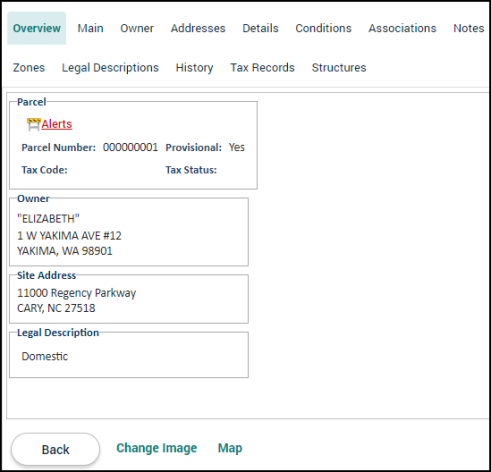Go to the Addresses tab

[198, 28]
